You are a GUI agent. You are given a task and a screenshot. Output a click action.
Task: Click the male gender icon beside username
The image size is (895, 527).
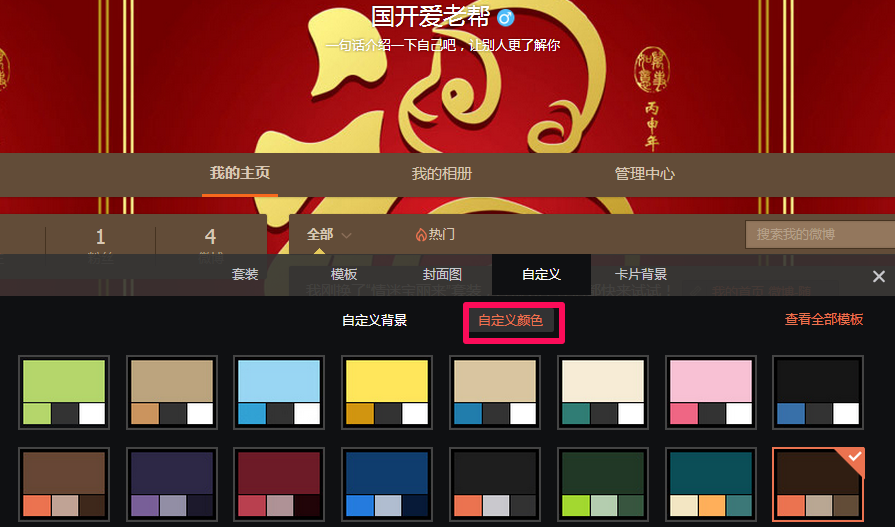506,18
